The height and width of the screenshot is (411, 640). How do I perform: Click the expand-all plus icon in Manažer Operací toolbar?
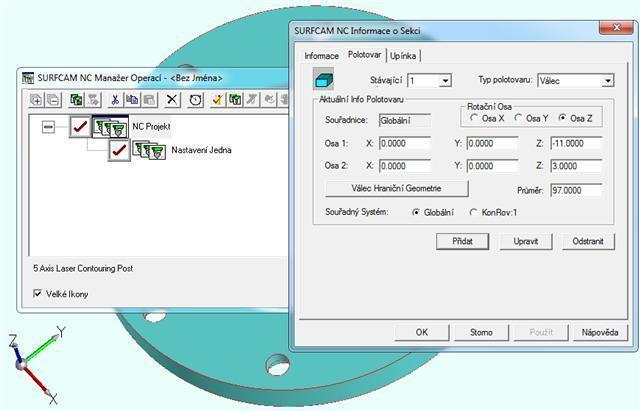tap(36, 100)
